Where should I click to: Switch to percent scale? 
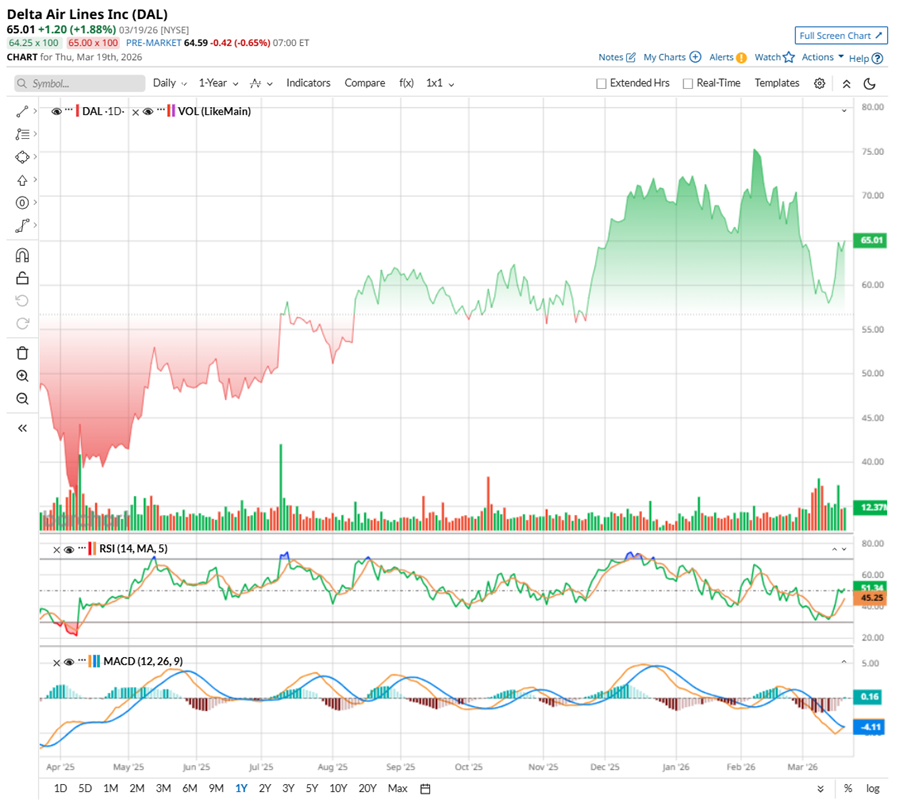tap(848, 788)
